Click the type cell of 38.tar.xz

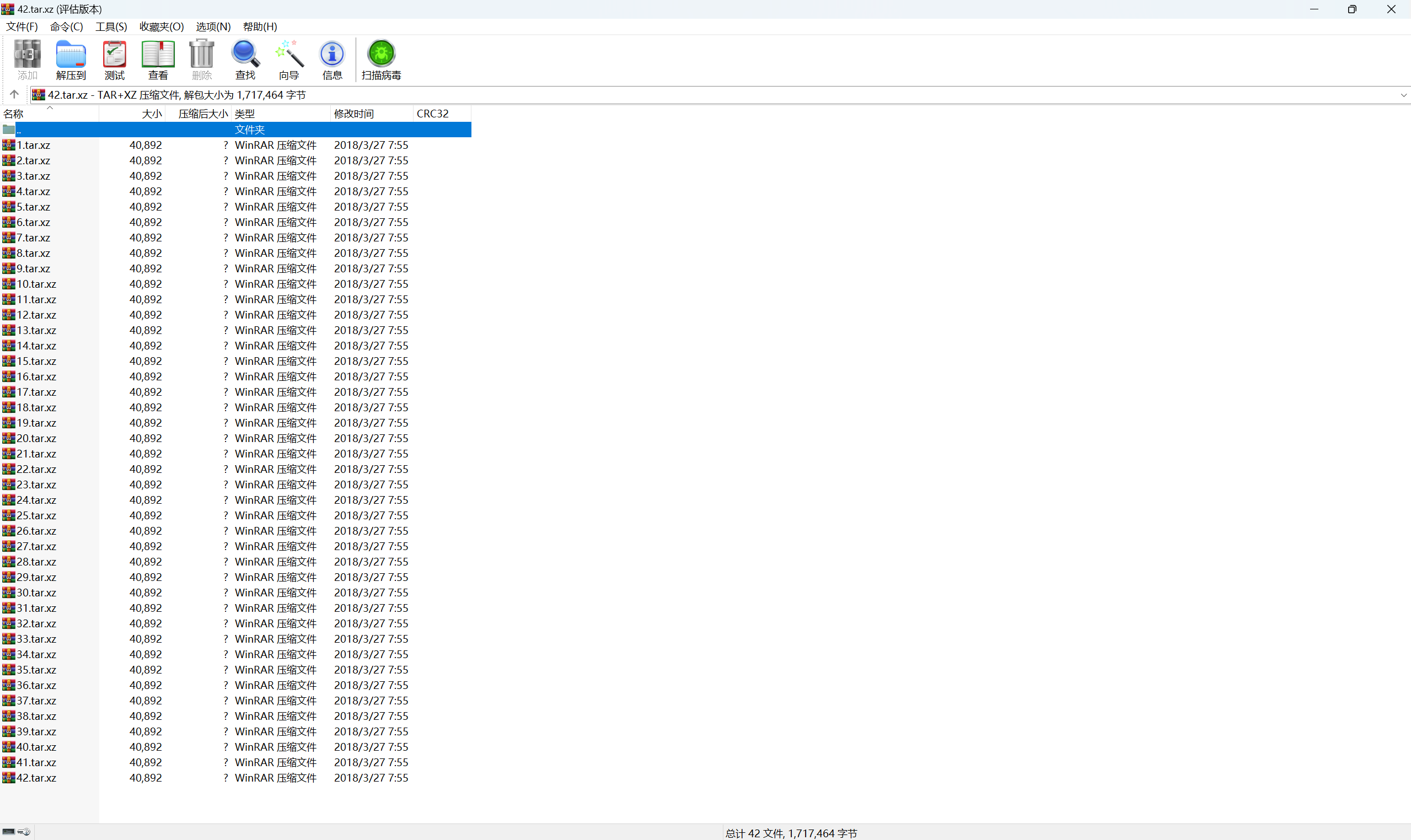click(x=276, y=716)
